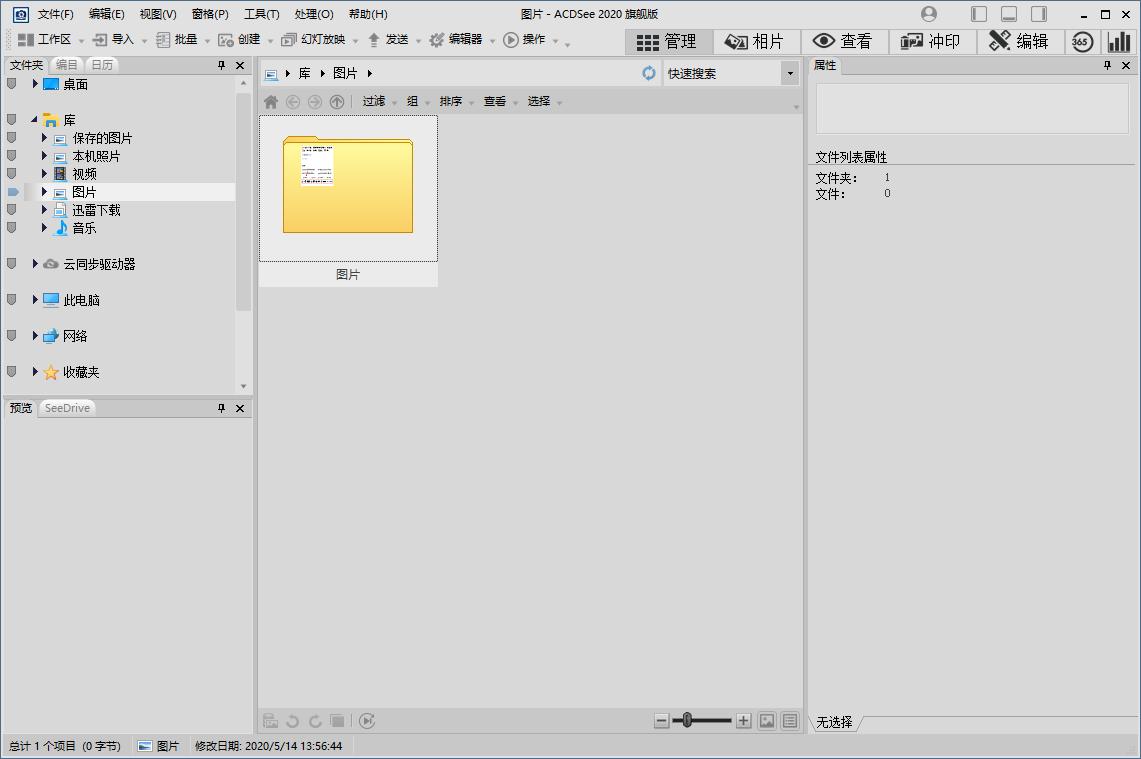1141x759 pixels.
Task: Switch to the 日历 tab
Action: (100, 64)
